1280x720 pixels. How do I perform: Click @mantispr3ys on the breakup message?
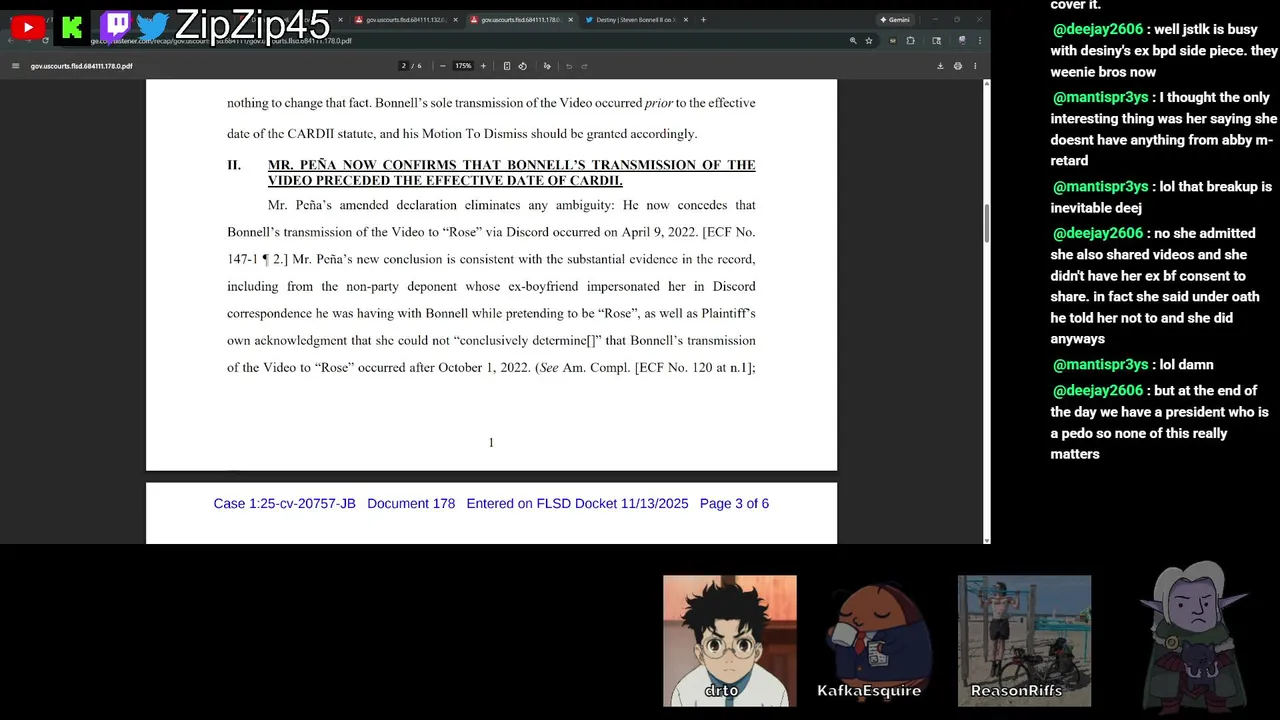pos(1100,186)
